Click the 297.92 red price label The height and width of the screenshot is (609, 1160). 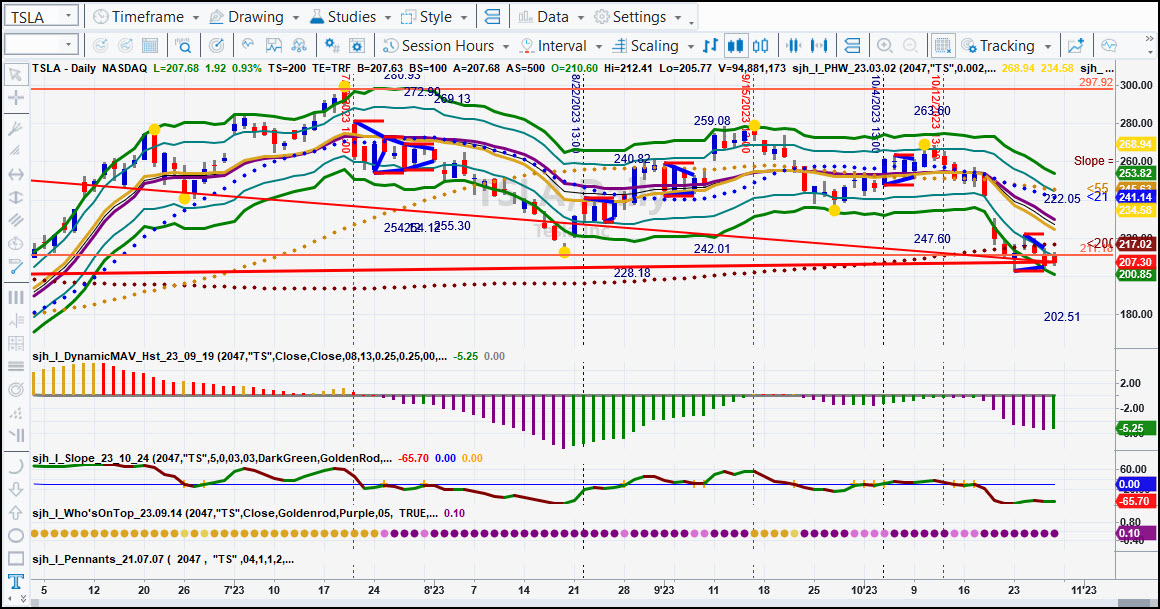pos(1096,82)
